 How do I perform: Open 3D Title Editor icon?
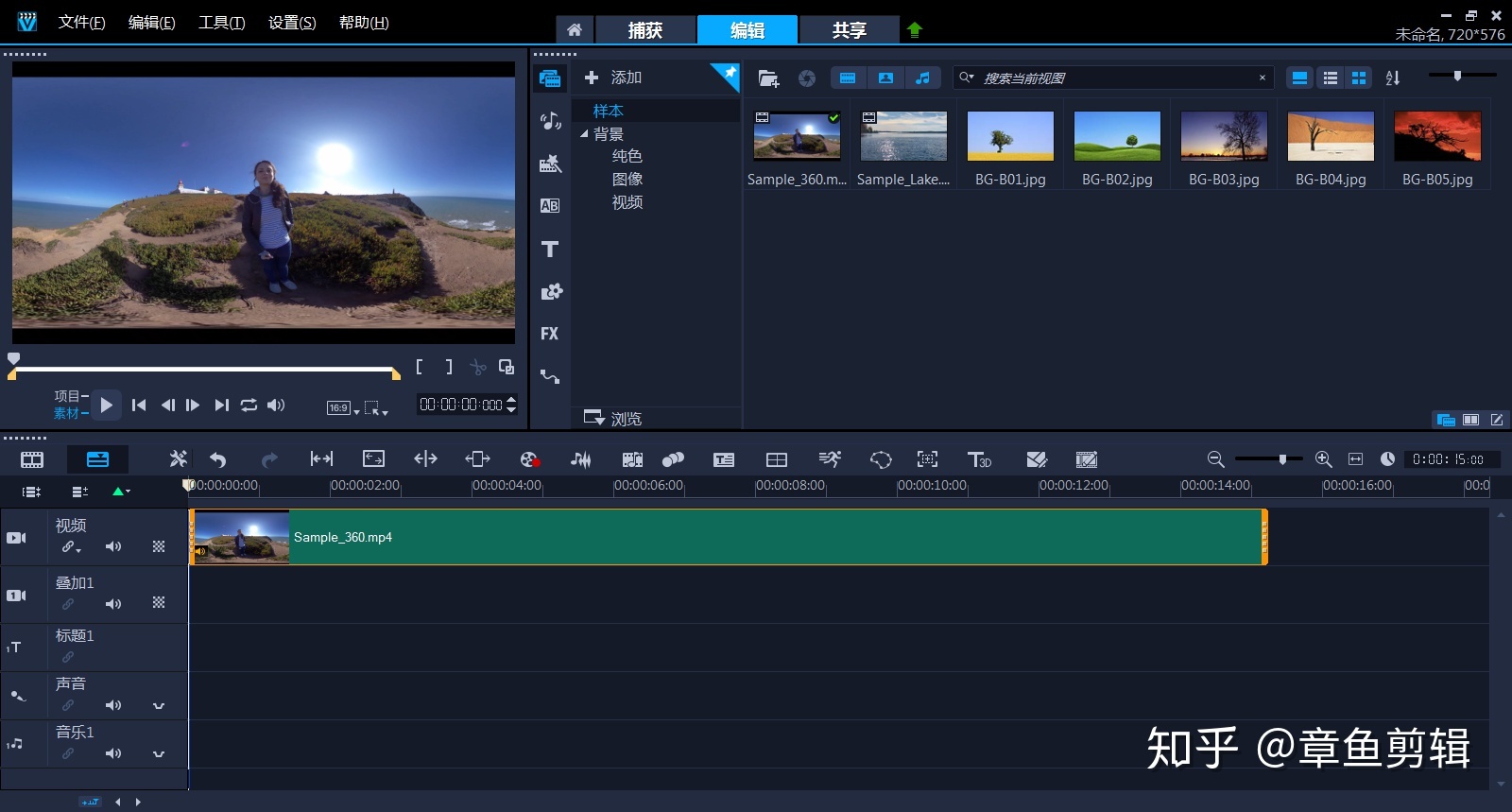pyautogui.click(x=979, y=459)
